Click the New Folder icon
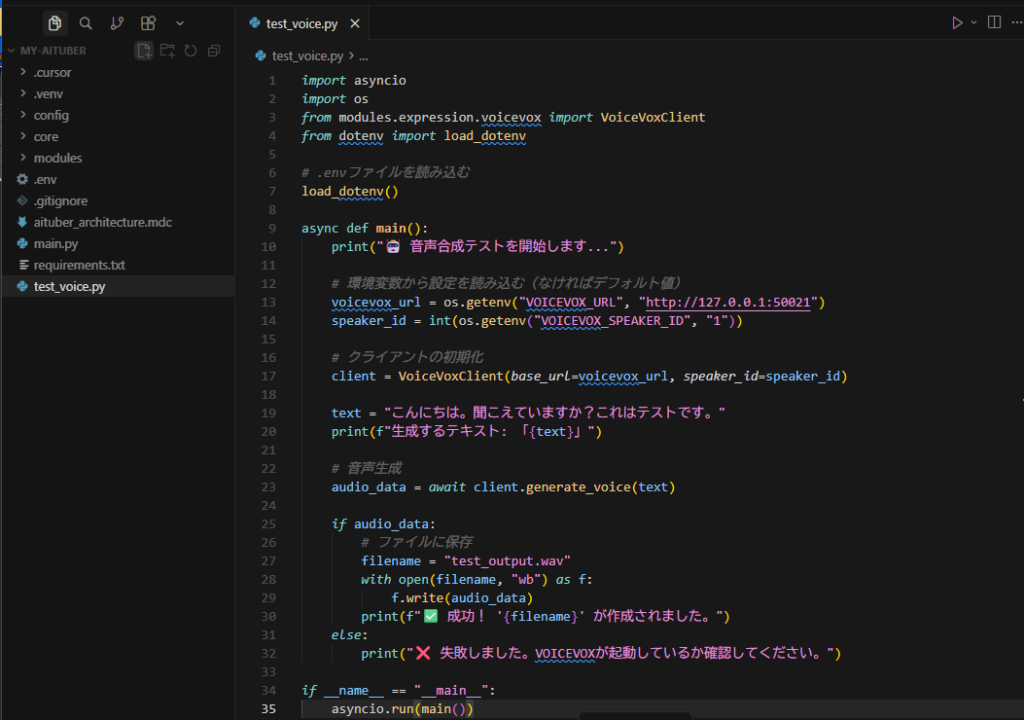The width and height of the screenshot is (1024, 720). [x=167, y=50]
